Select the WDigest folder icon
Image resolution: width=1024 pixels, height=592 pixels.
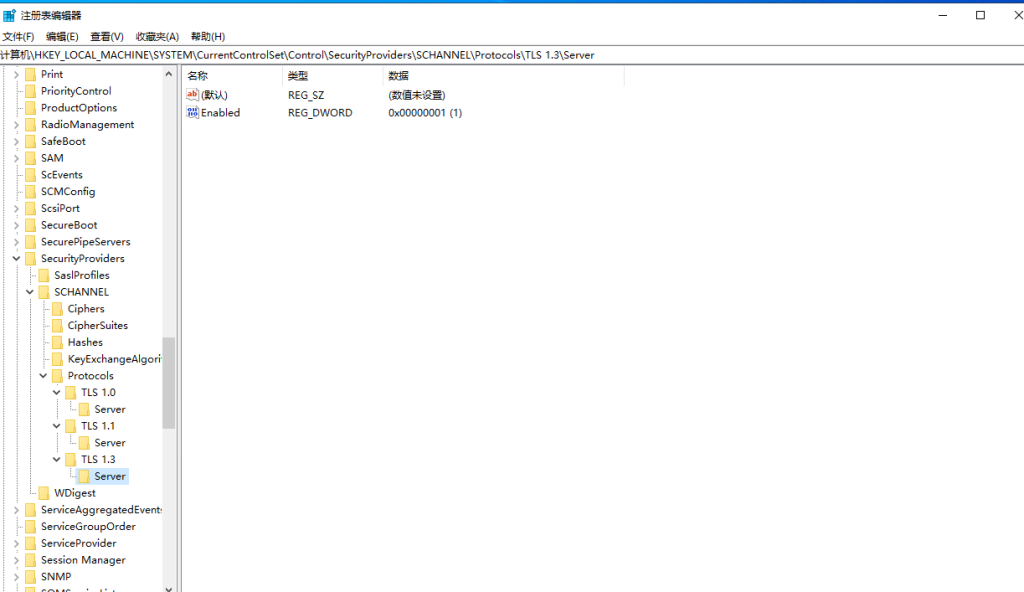coord(43,493)
